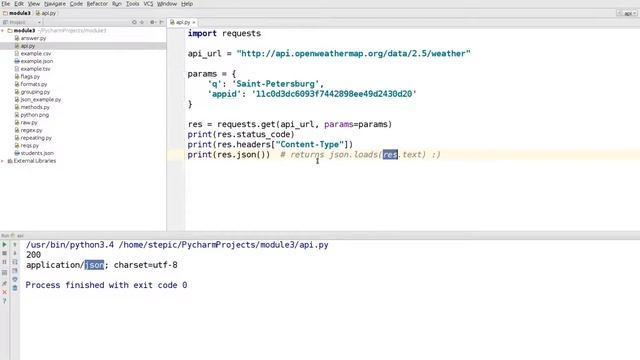The width and height of the screenshot is (640, 360).
Task: Expand External Libraries node
Action: point(3,161)
